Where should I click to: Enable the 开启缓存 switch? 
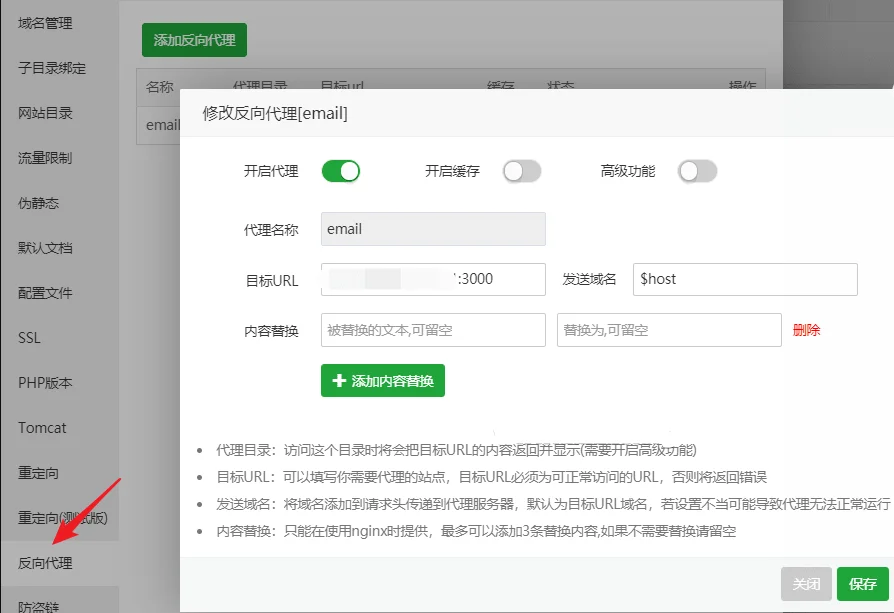[522, 171]
